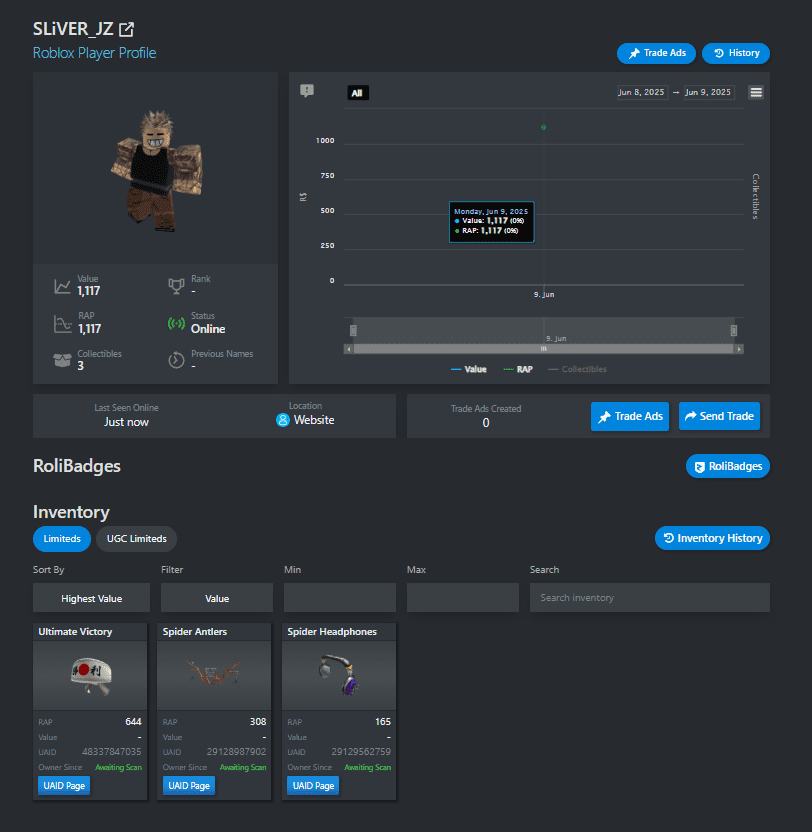Click the chart navigator left handle
The width and height of the screenshot is (812, 832).
(x=353, y=331)
